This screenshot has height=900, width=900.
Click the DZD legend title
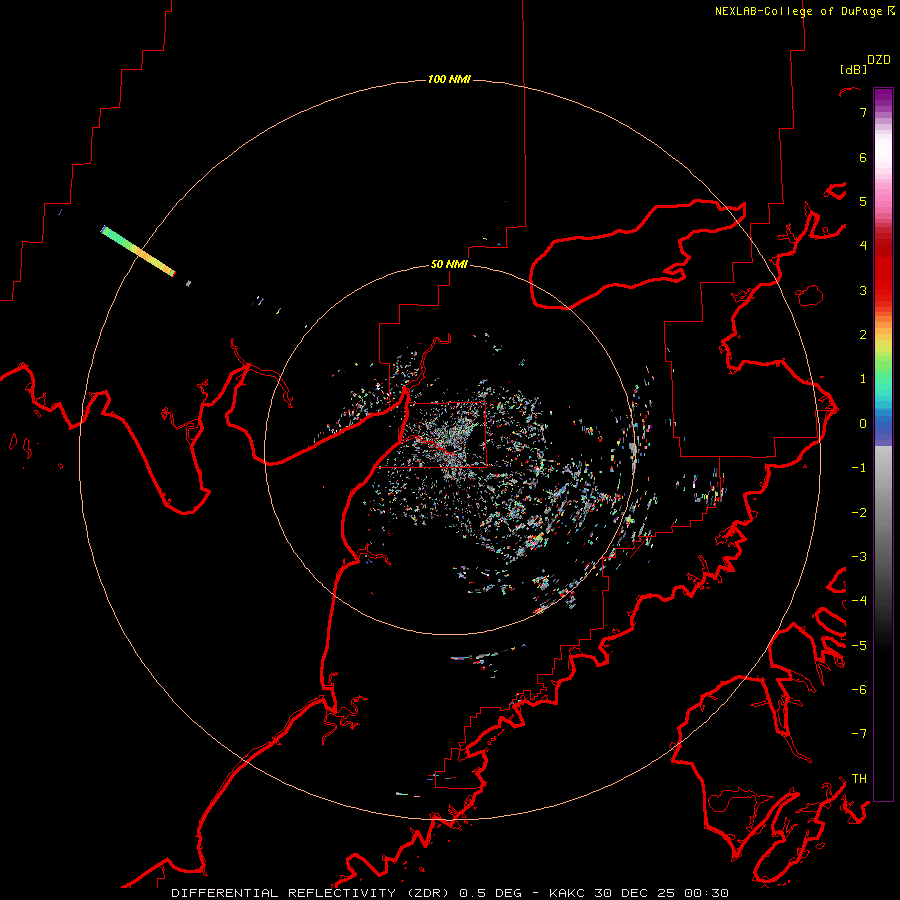click(879, 60)
